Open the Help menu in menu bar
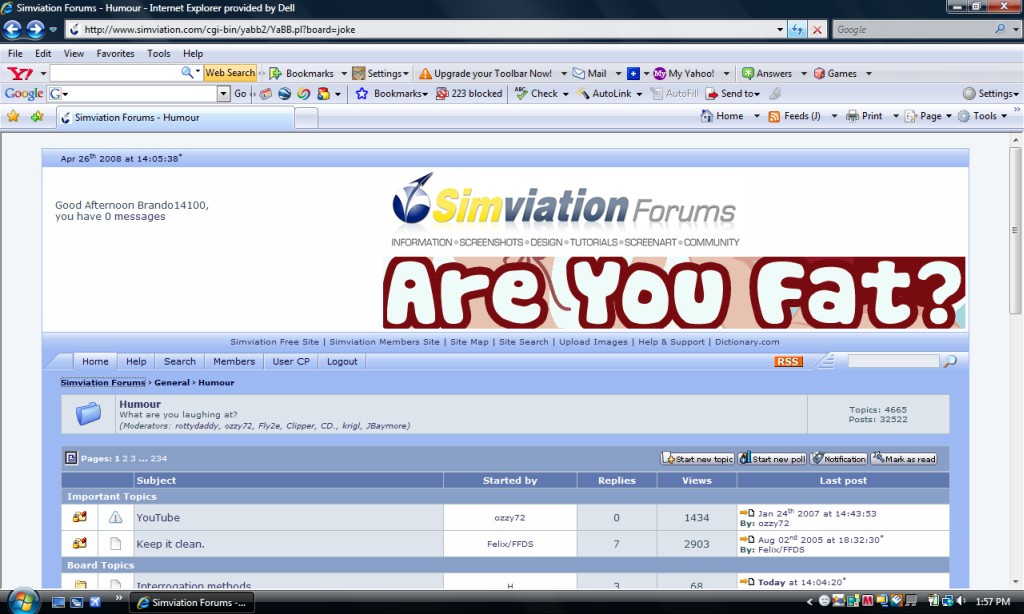This screenshot has height=614, width=1024. click(x=193, y=54)
